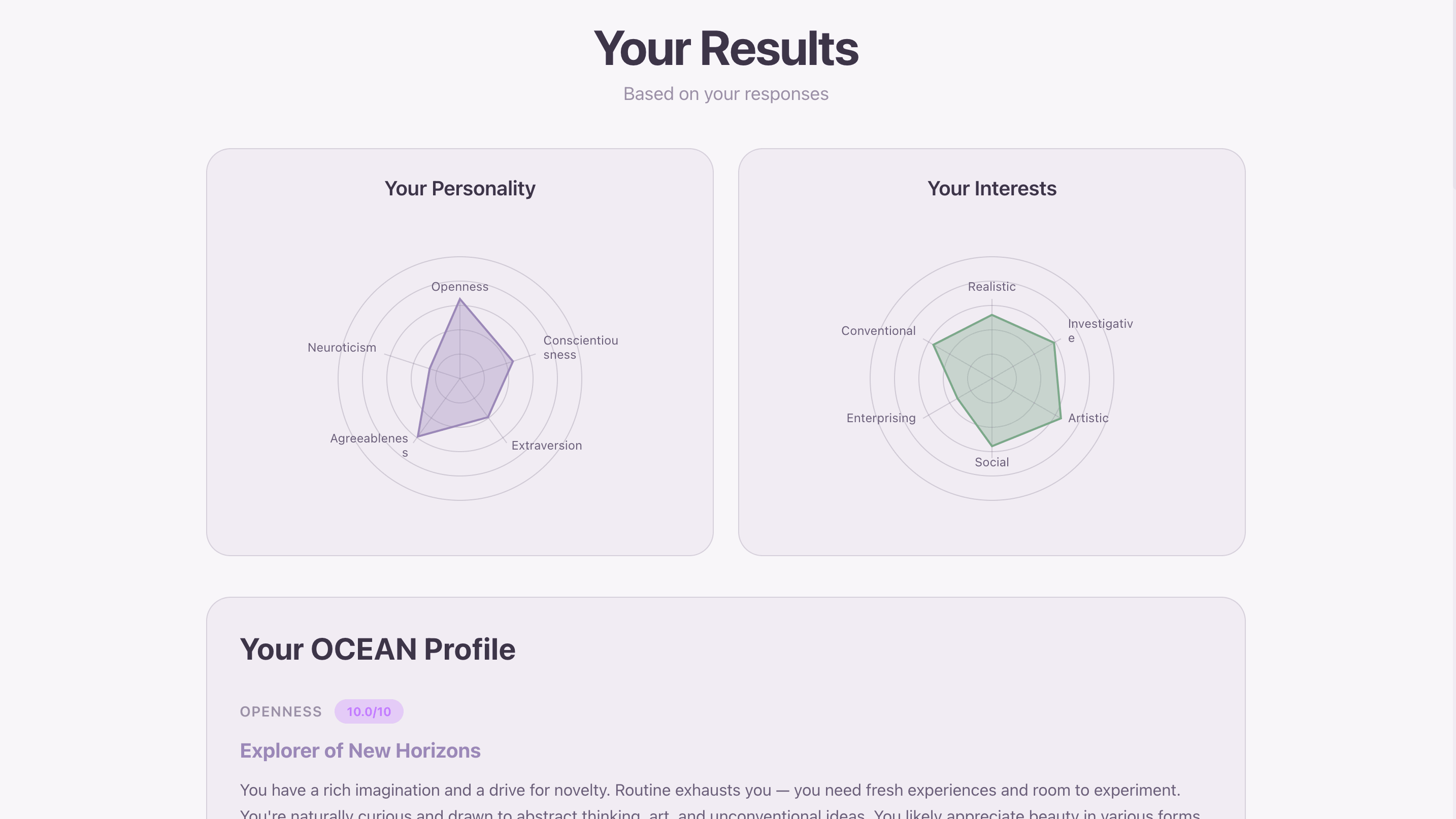Click the Enterprising axis label
This screenshot has height=819, width=1456.
pos(881,418)
